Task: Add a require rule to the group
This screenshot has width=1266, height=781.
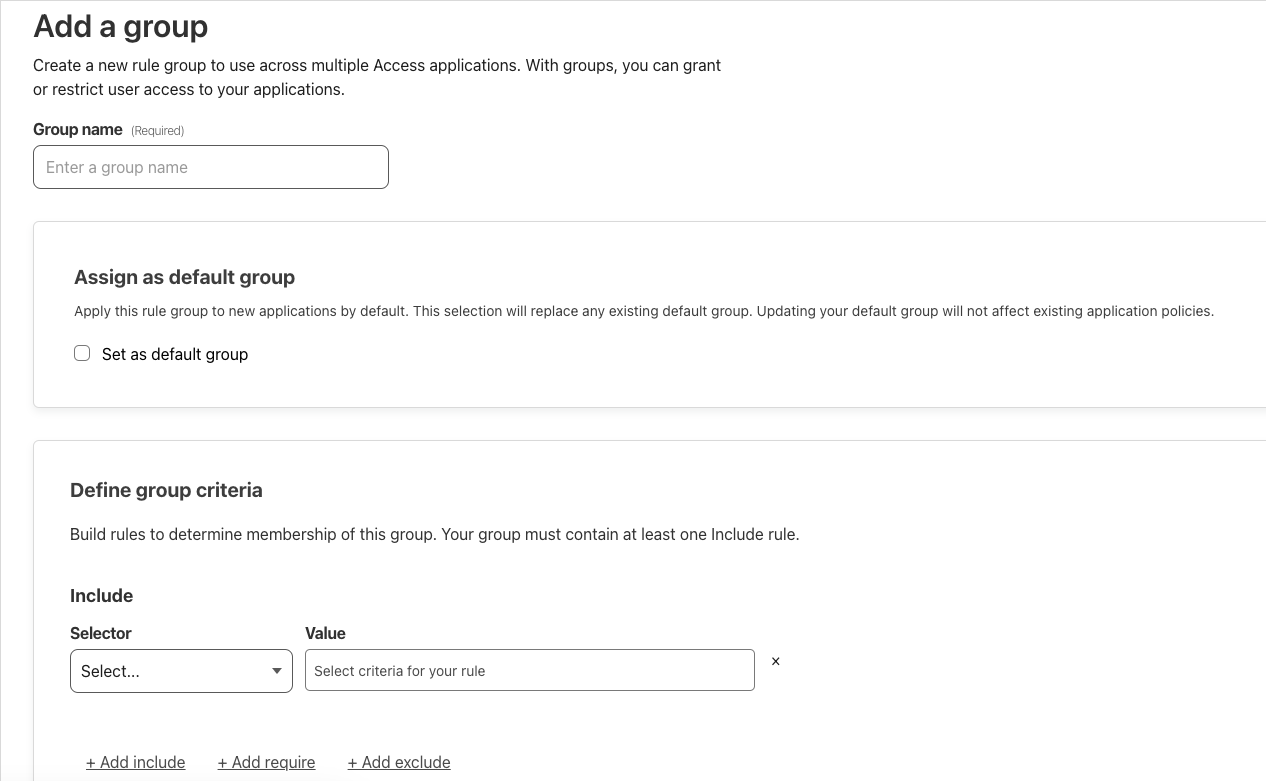Action: (x=266, y=762)
